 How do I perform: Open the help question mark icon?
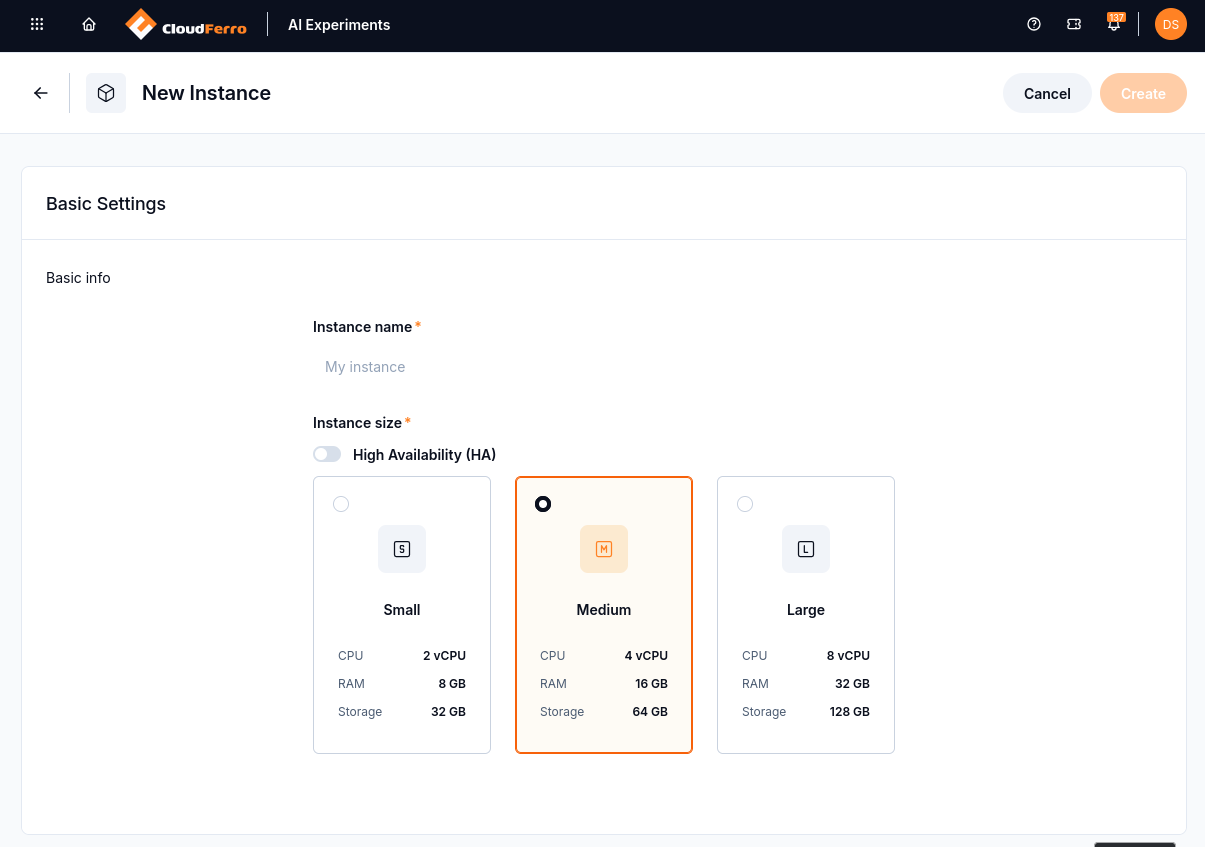coord(1034,25)
